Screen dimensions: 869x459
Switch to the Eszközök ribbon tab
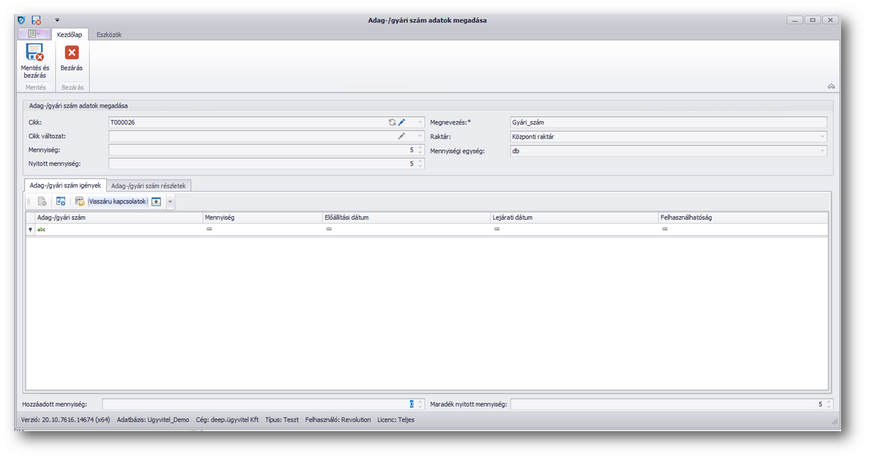109,35
